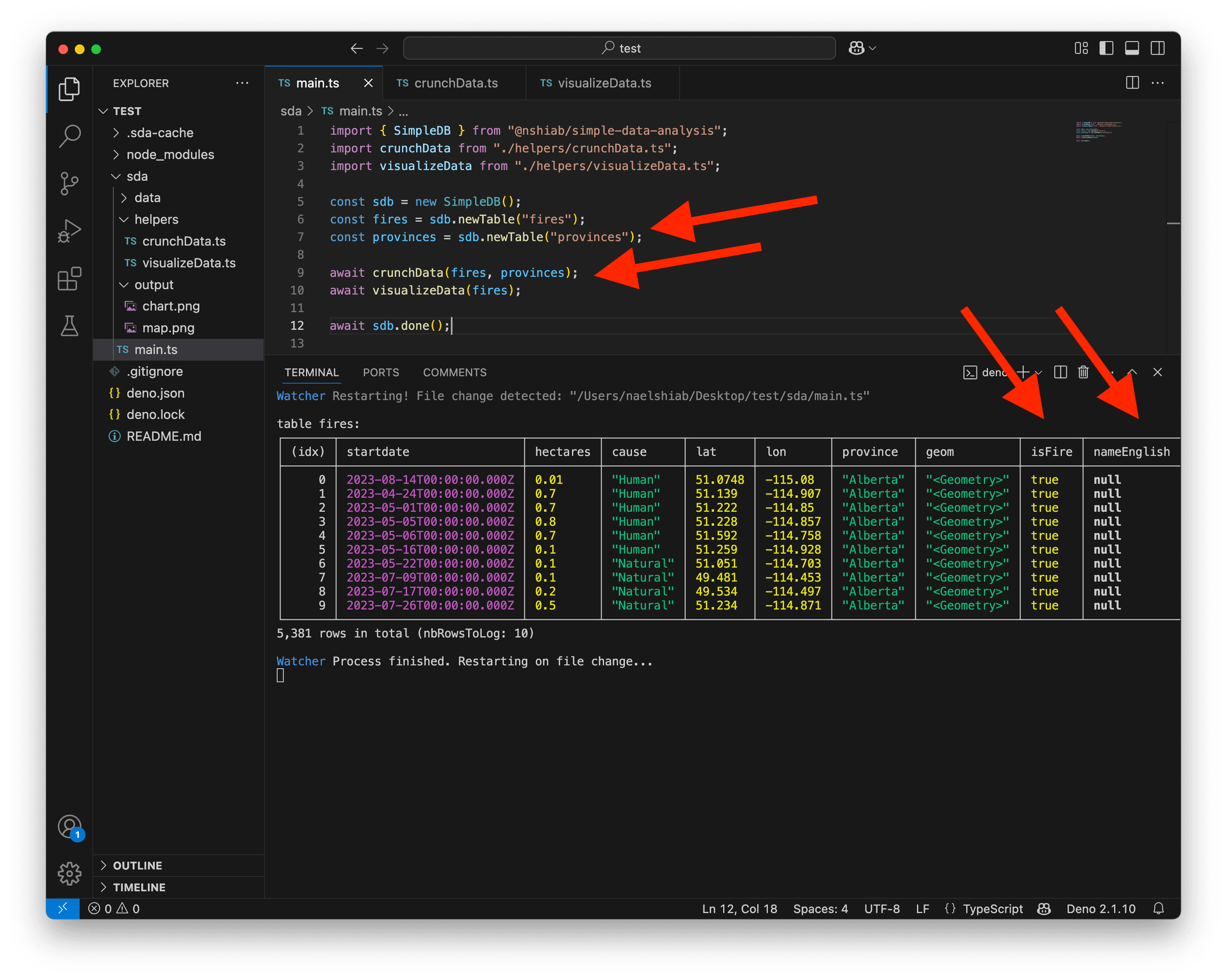Screen dimensions: 1227x980
Task: Open the remote window indicator
Action: (62, 908)
